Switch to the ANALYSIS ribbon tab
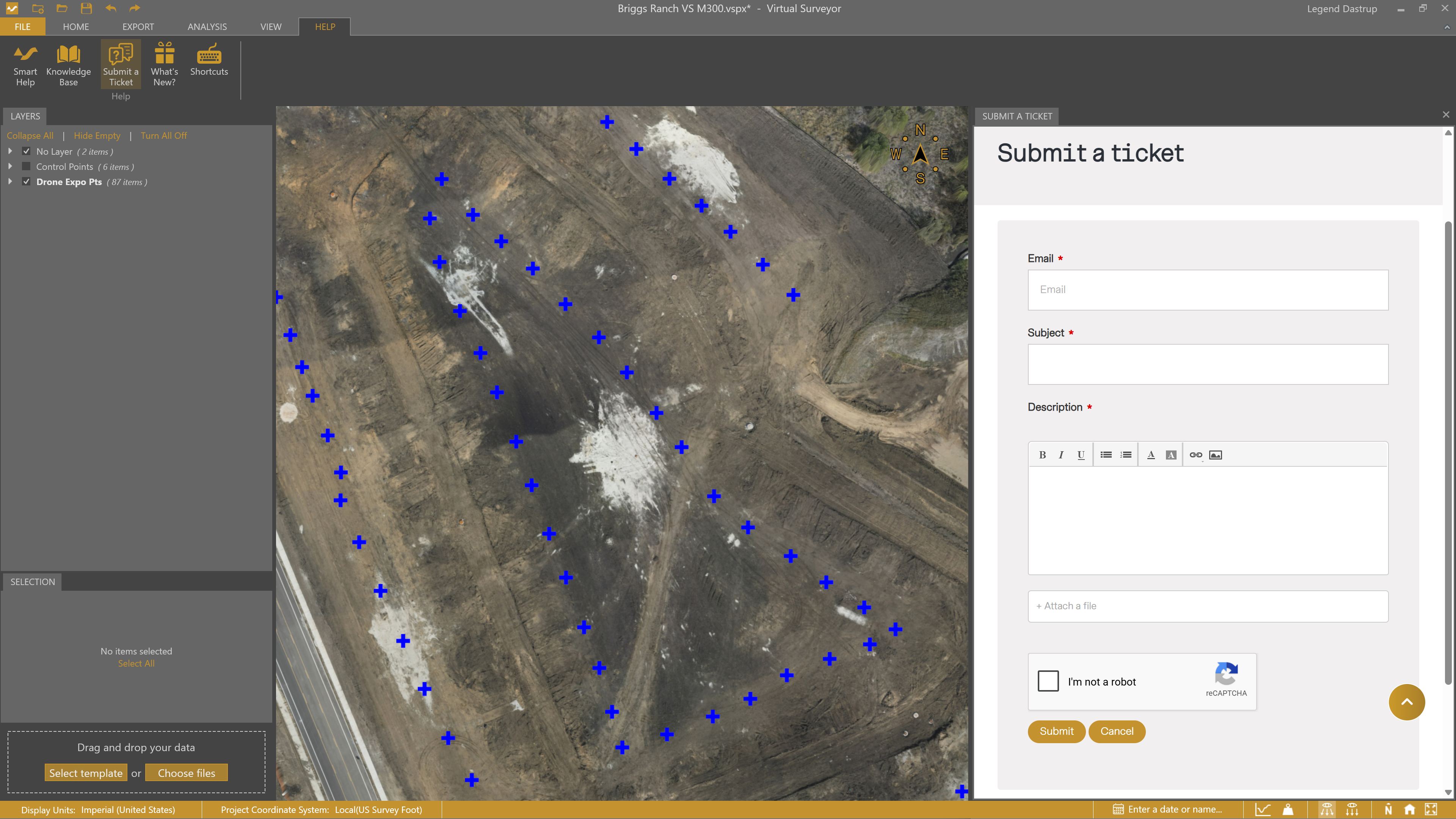 (207, 27)
